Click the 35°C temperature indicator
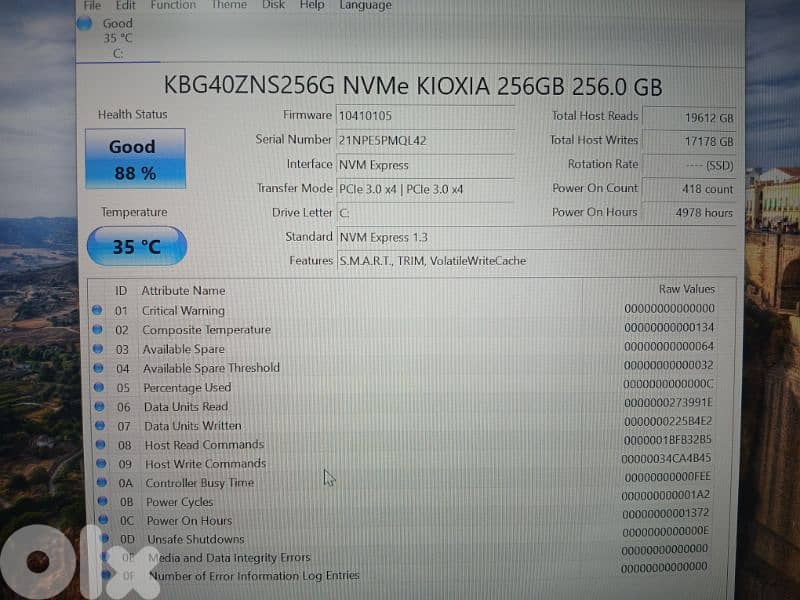Screen dimensions: 800x600 click(136, 245)
